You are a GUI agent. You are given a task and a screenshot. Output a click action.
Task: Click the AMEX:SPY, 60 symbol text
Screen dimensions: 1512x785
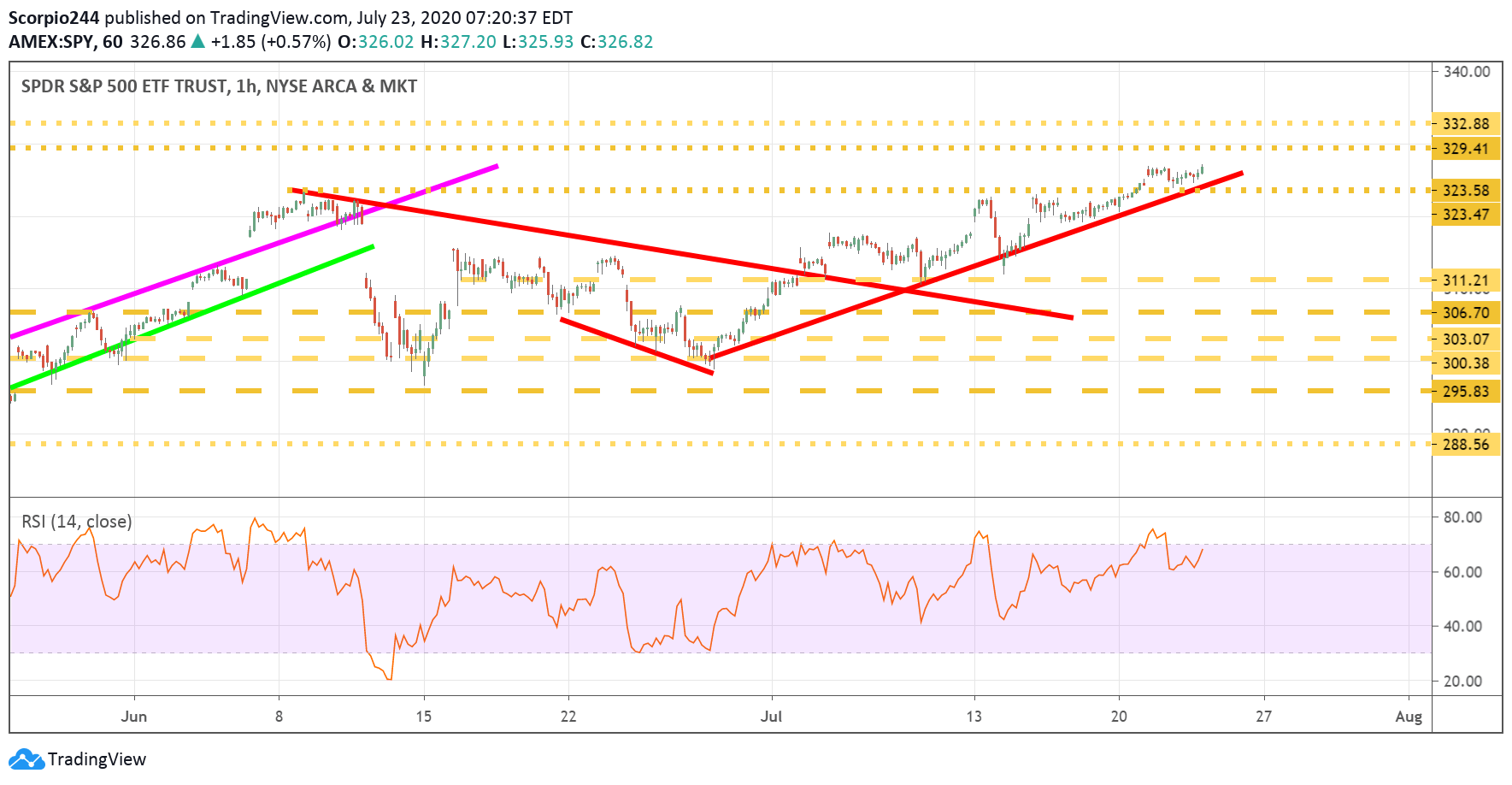point(66,42)
